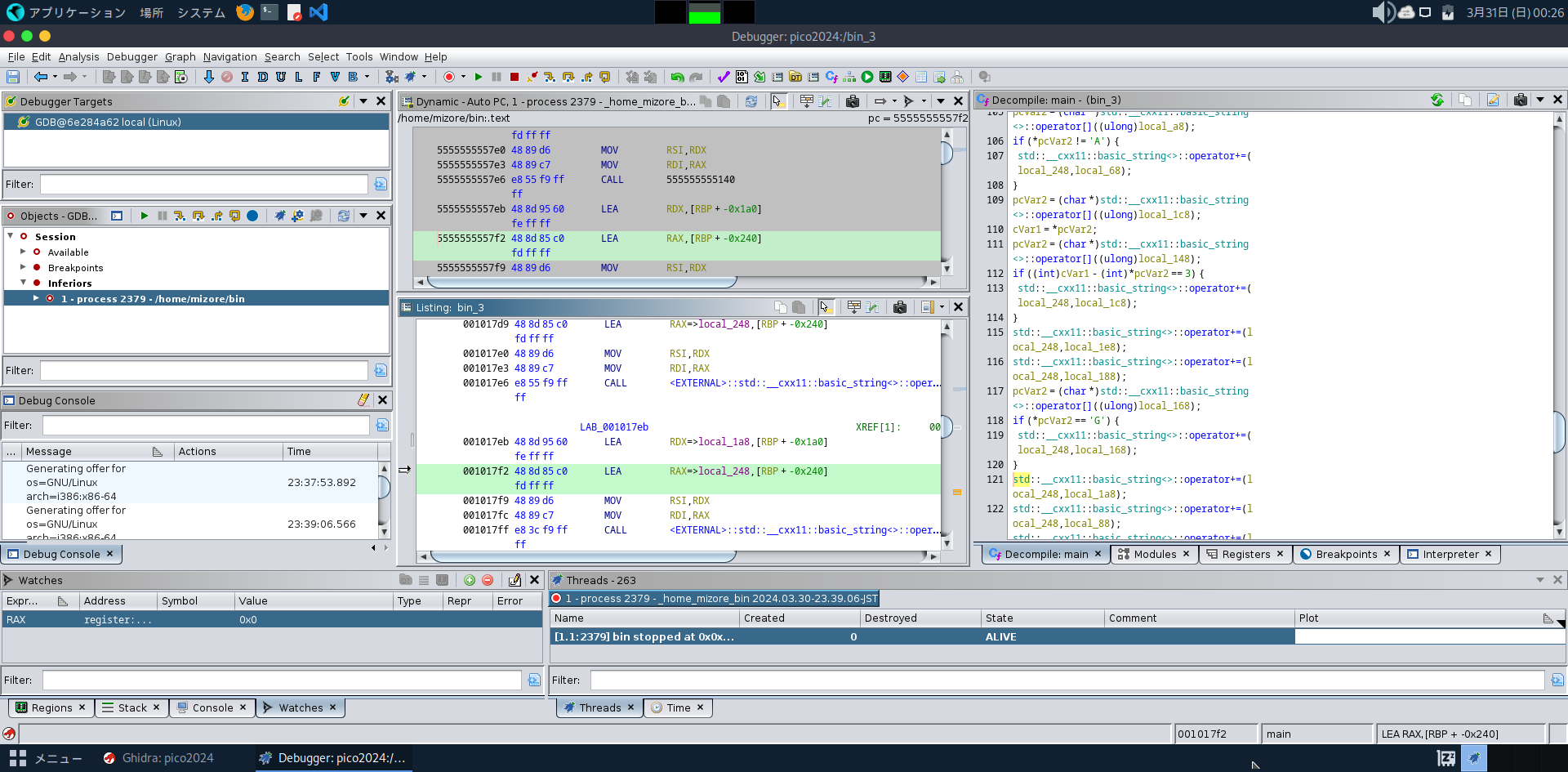The height and width of the screenshot is (772, 1568).
Task: Click the green Resume button in main toolbar
Action: pyautogui.click(x=479, y=77)
